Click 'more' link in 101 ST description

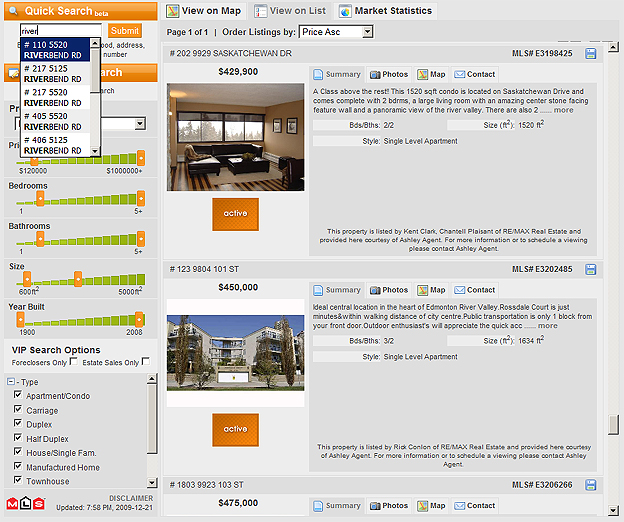point(548,326)
